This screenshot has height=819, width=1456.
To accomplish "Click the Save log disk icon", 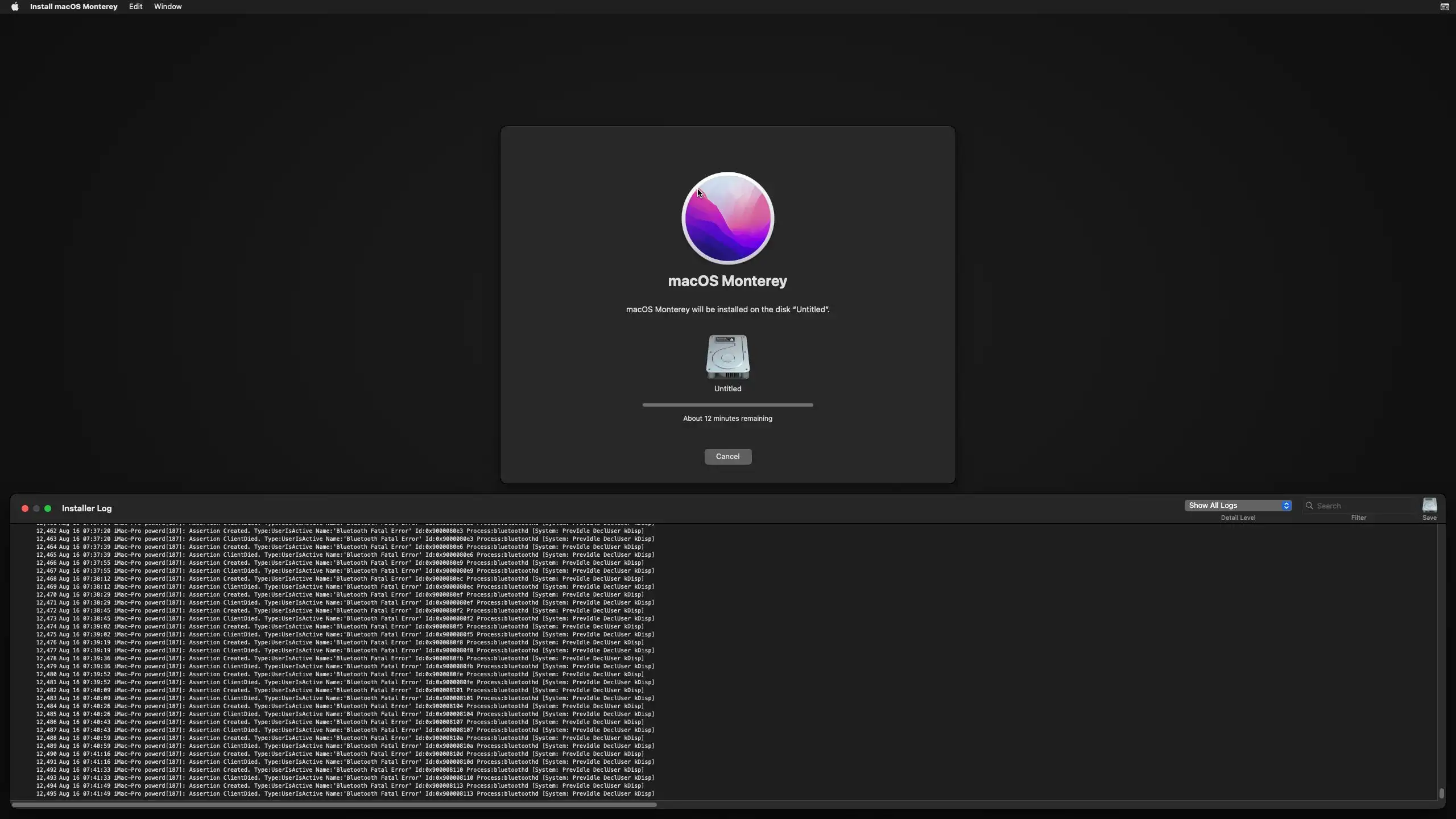I will (x=1429, y=505).
